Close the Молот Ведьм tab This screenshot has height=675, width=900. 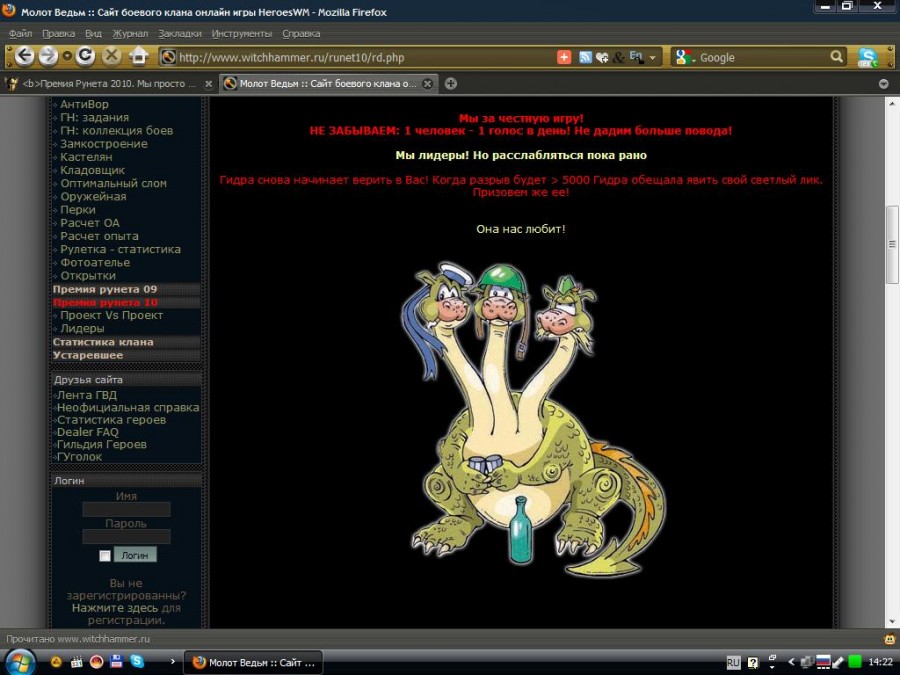coord(428,84)
